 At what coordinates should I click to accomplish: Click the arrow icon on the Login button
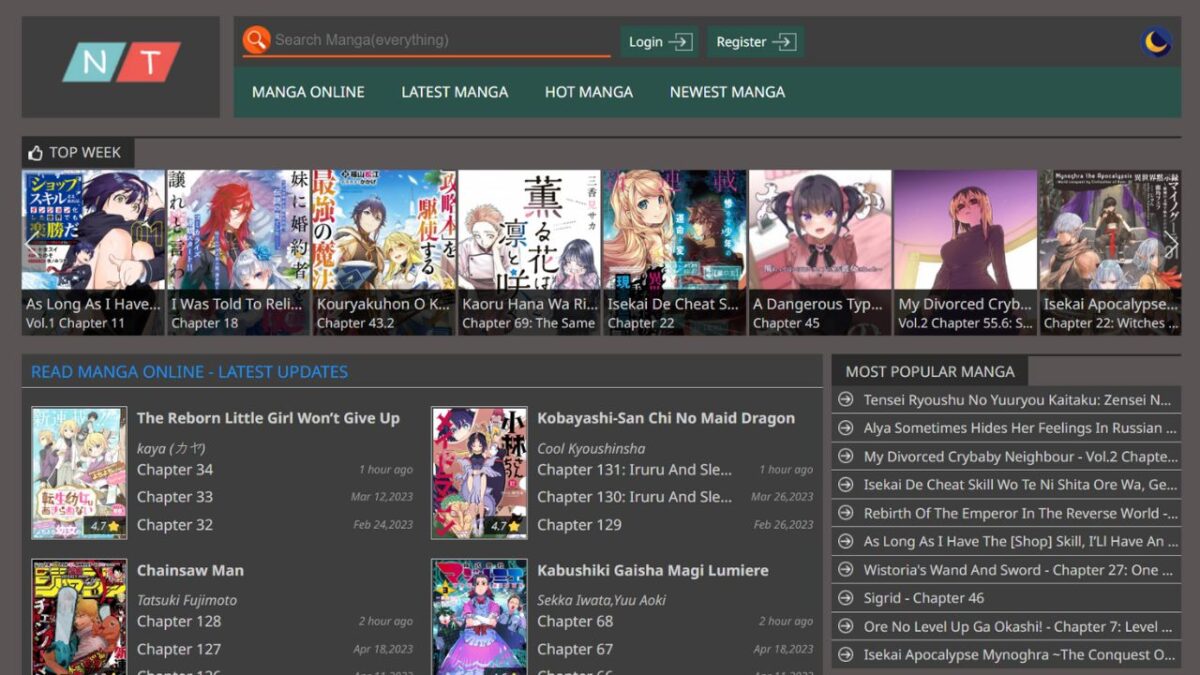(682, 41)
